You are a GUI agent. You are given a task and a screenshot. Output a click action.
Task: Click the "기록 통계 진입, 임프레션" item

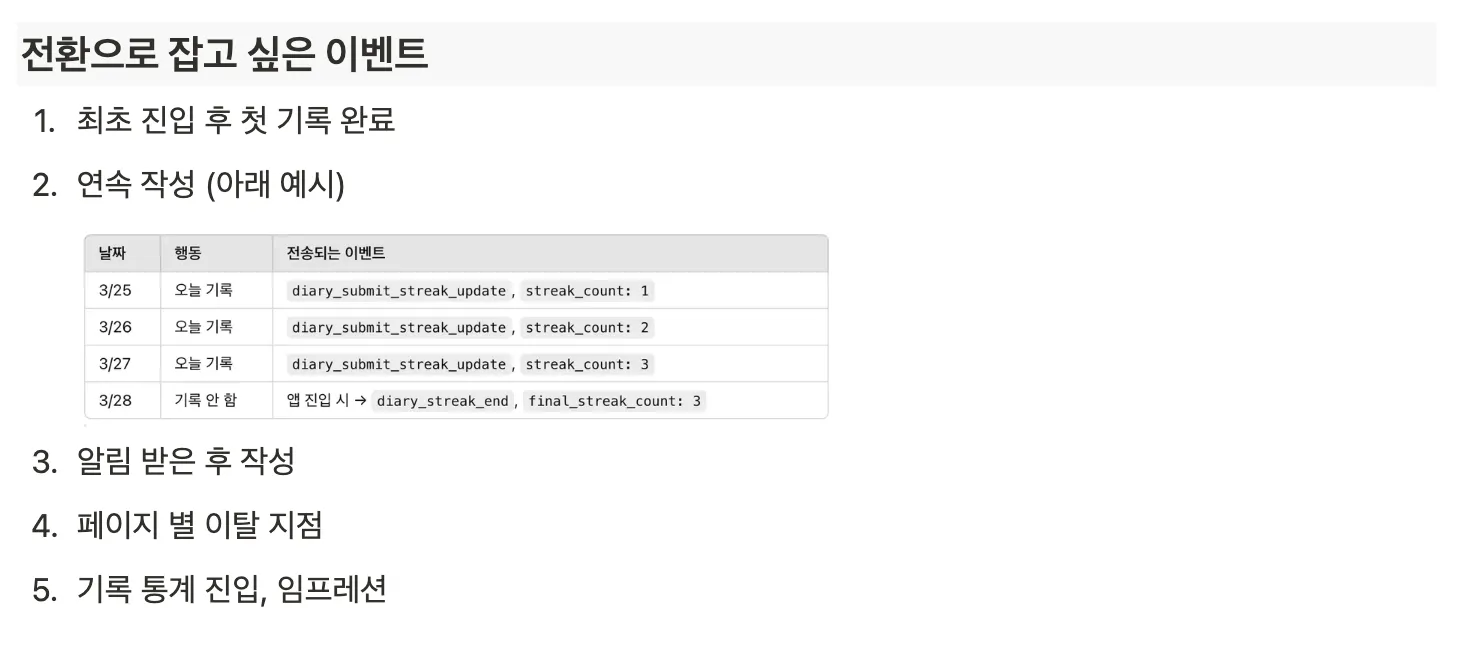tap(231, 589)
